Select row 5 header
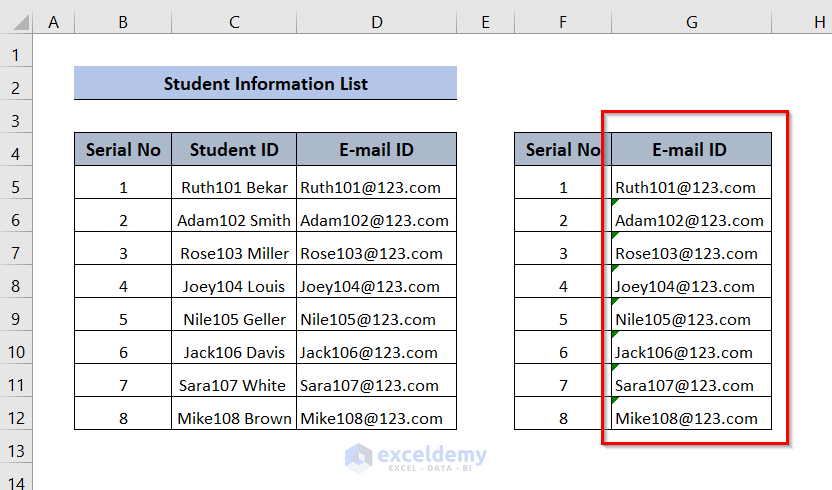The image size is (832, 490). [x=17, y=187]
